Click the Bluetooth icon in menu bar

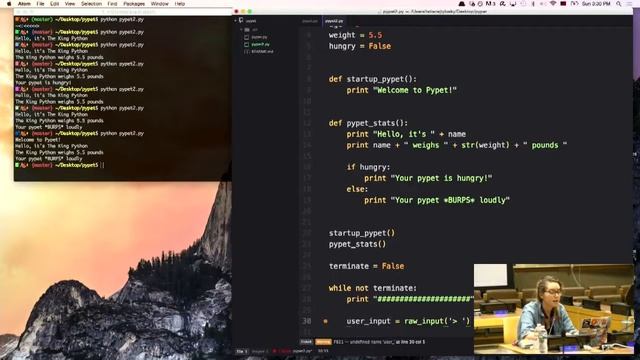point(533,4)
